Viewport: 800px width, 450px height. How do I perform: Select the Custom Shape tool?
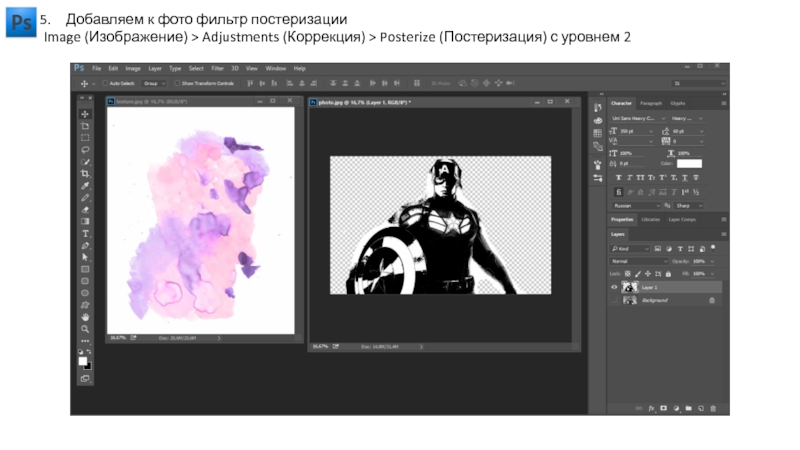pyautogui.click(x=85, y=305)
